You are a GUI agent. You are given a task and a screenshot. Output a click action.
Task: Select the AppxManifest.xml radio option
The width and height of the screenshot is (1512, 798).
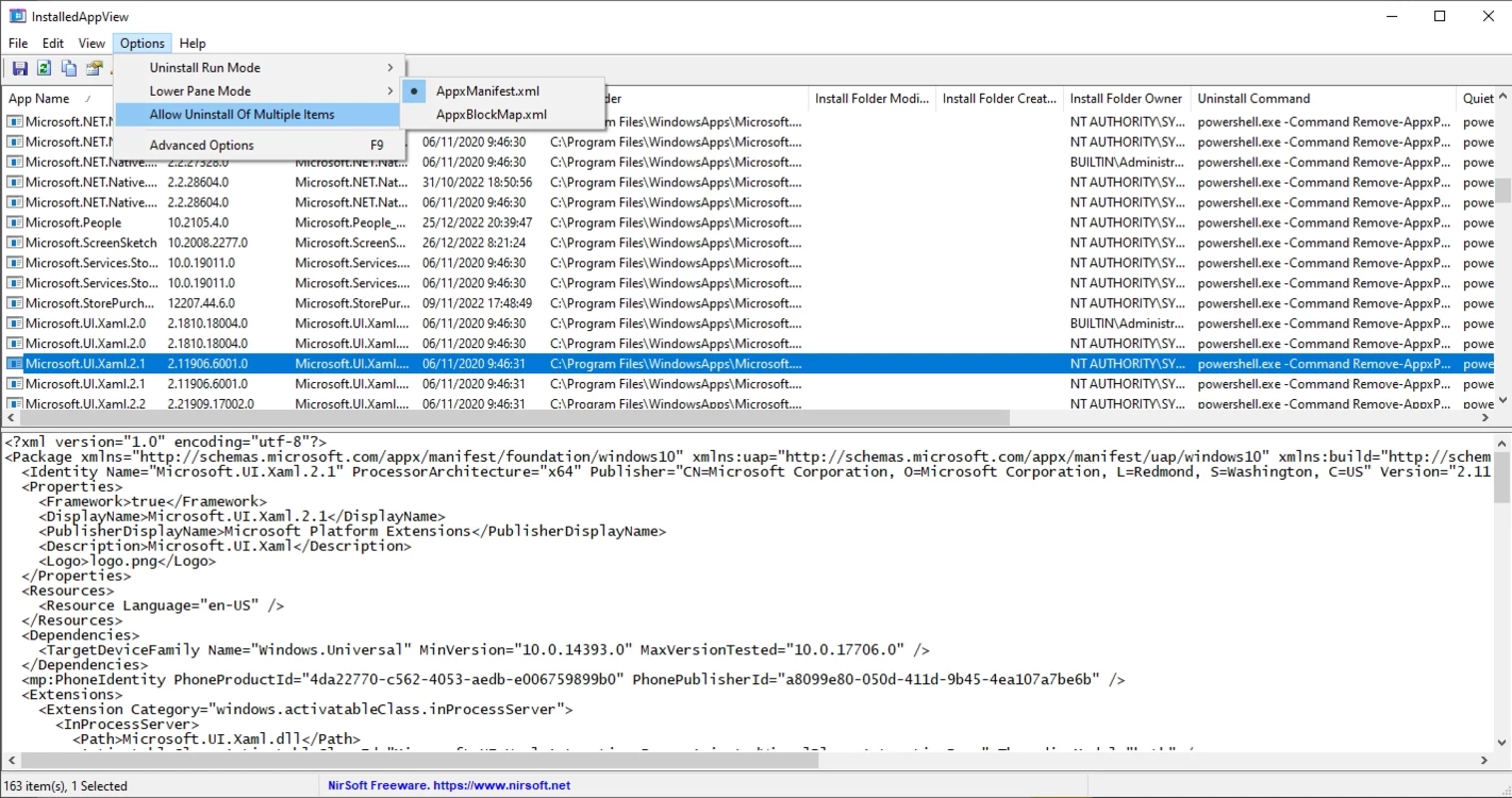504,91
